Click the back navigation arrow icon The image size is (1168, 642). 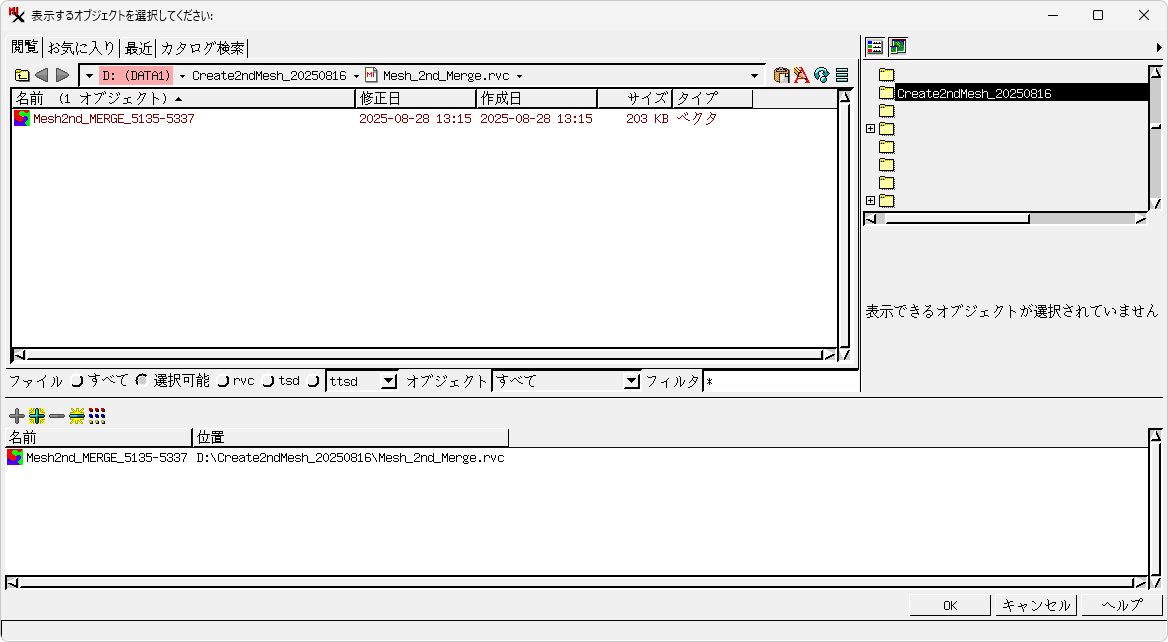(x=42, y=75)
